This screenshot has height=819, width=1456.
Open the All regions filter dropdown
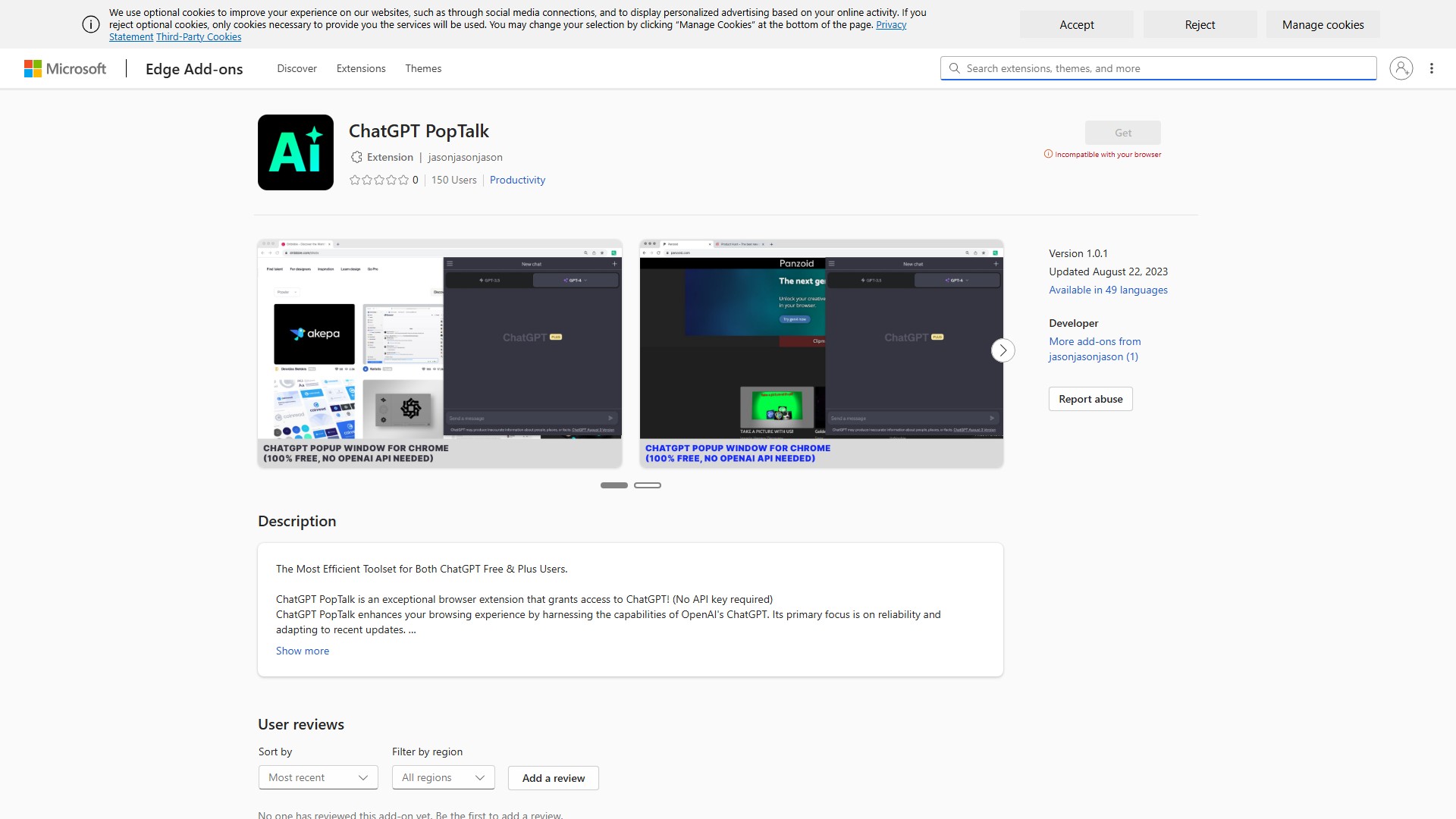click(x=443, y=777)
